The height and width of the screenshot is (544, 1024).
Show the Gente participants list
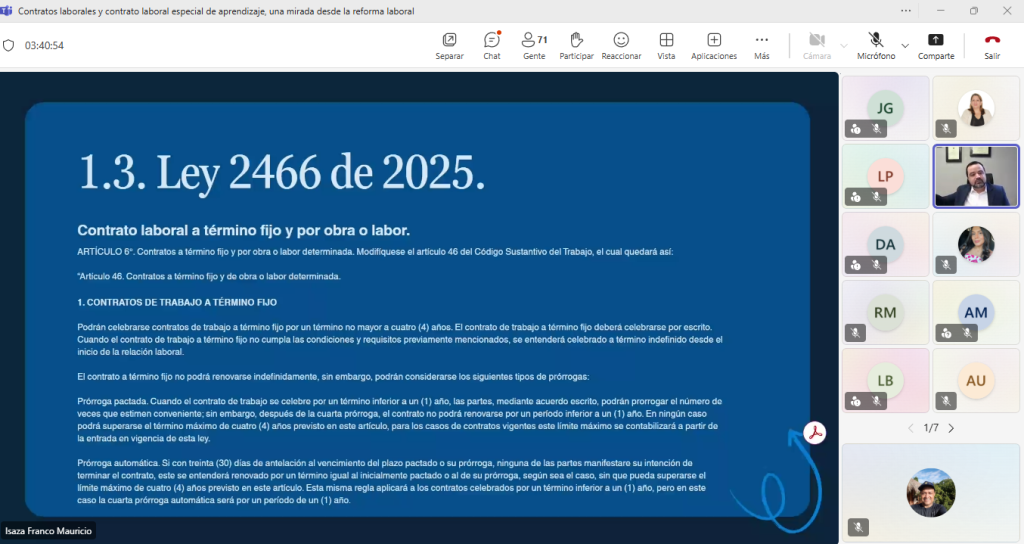pos(534,45)
